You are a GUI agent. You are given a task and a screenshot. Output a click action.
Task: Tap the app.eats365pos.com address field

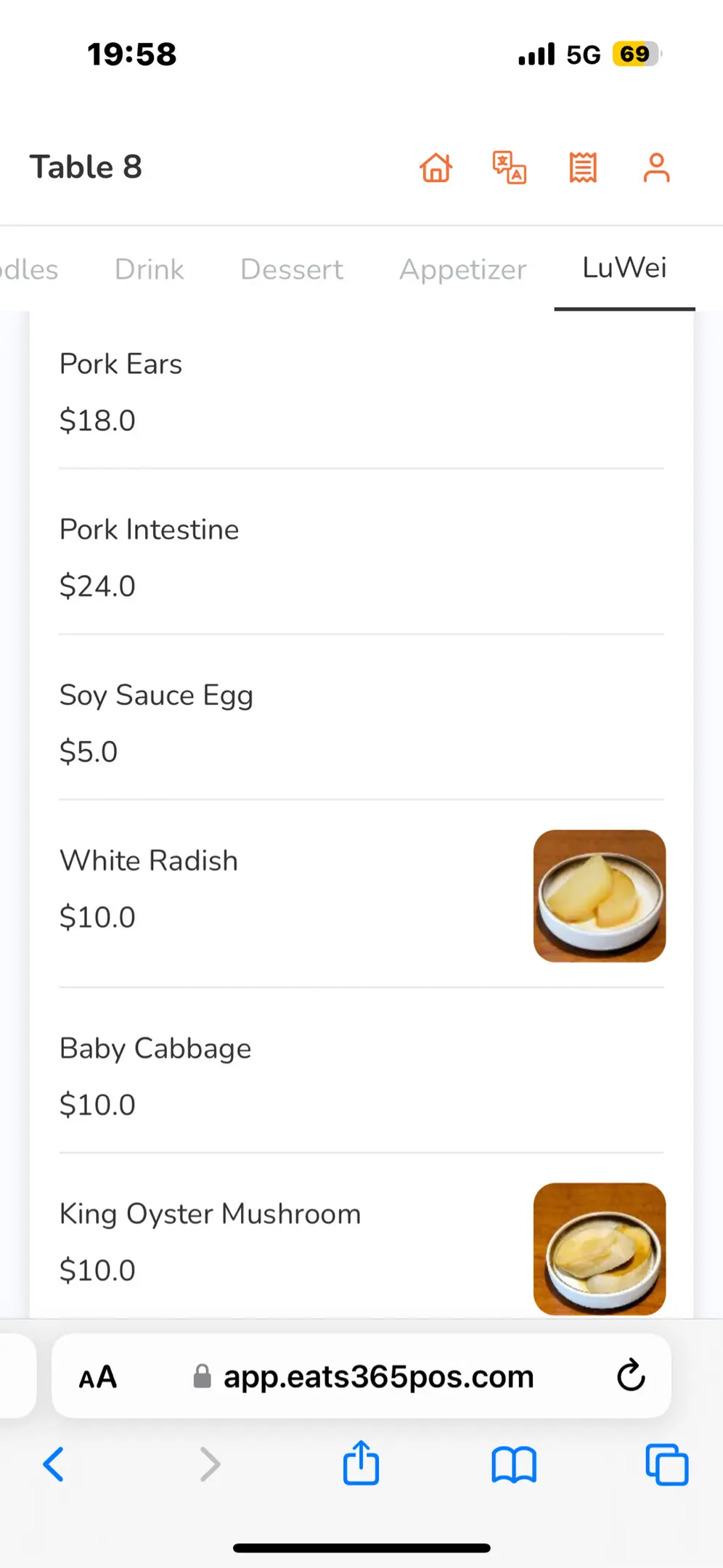pyautogui.click(x=378, y=1376)
